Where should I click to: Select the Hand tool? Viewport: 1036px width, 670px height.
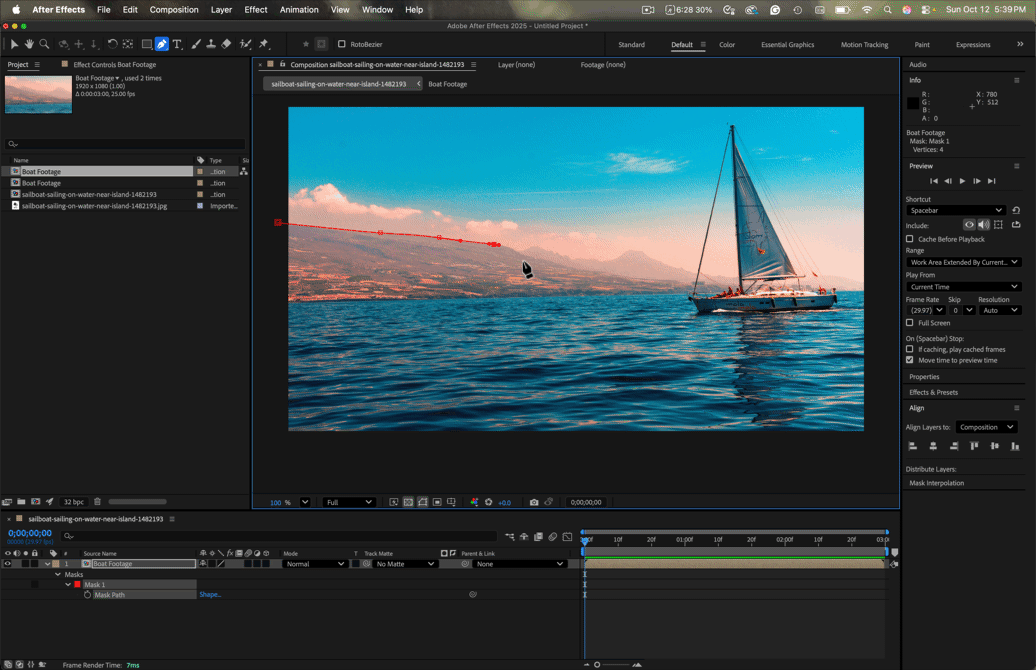tap(29, 44)
